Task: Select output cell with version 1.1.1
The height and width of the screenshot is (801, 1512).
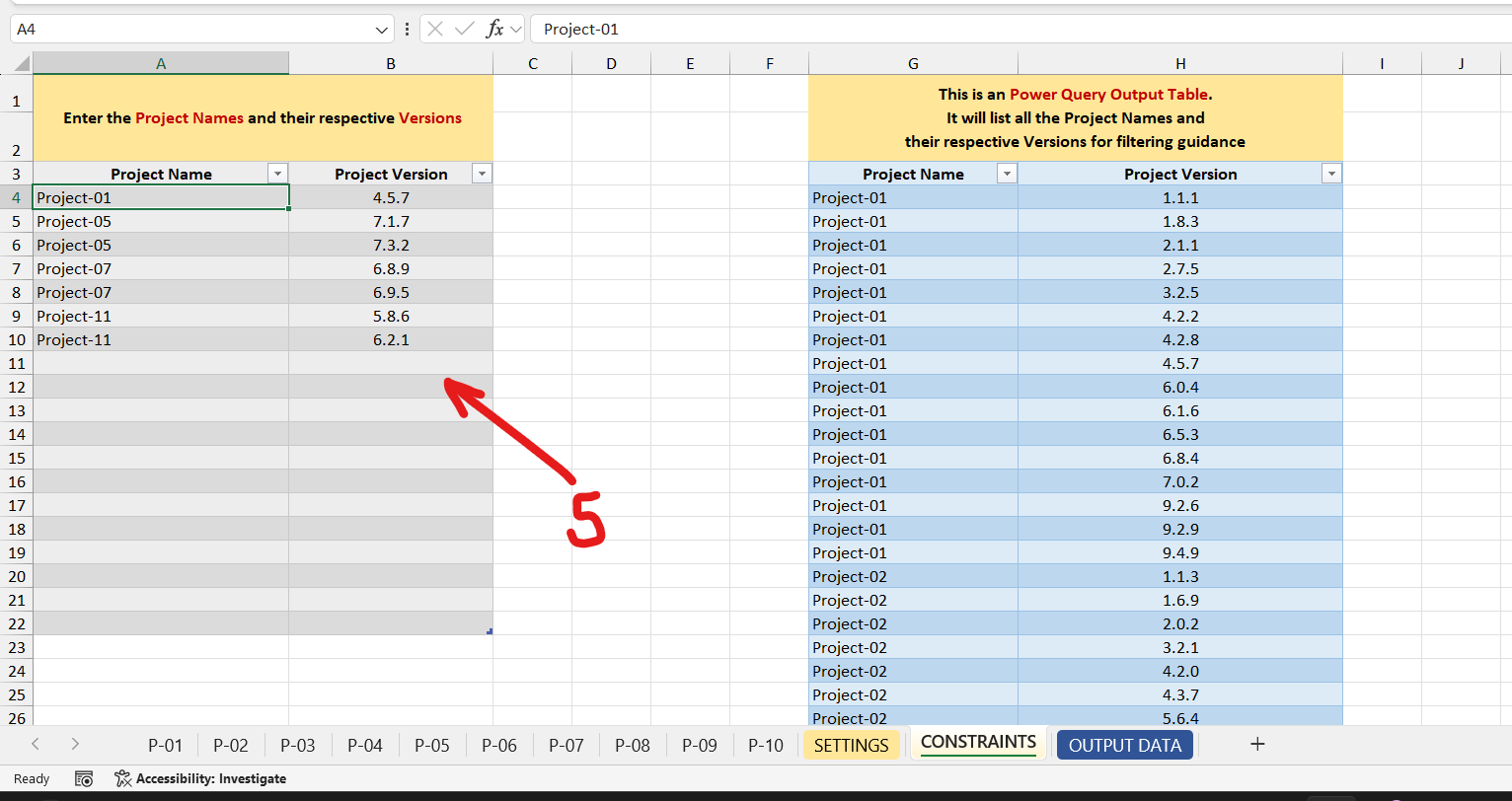Action: [1180, 197]
